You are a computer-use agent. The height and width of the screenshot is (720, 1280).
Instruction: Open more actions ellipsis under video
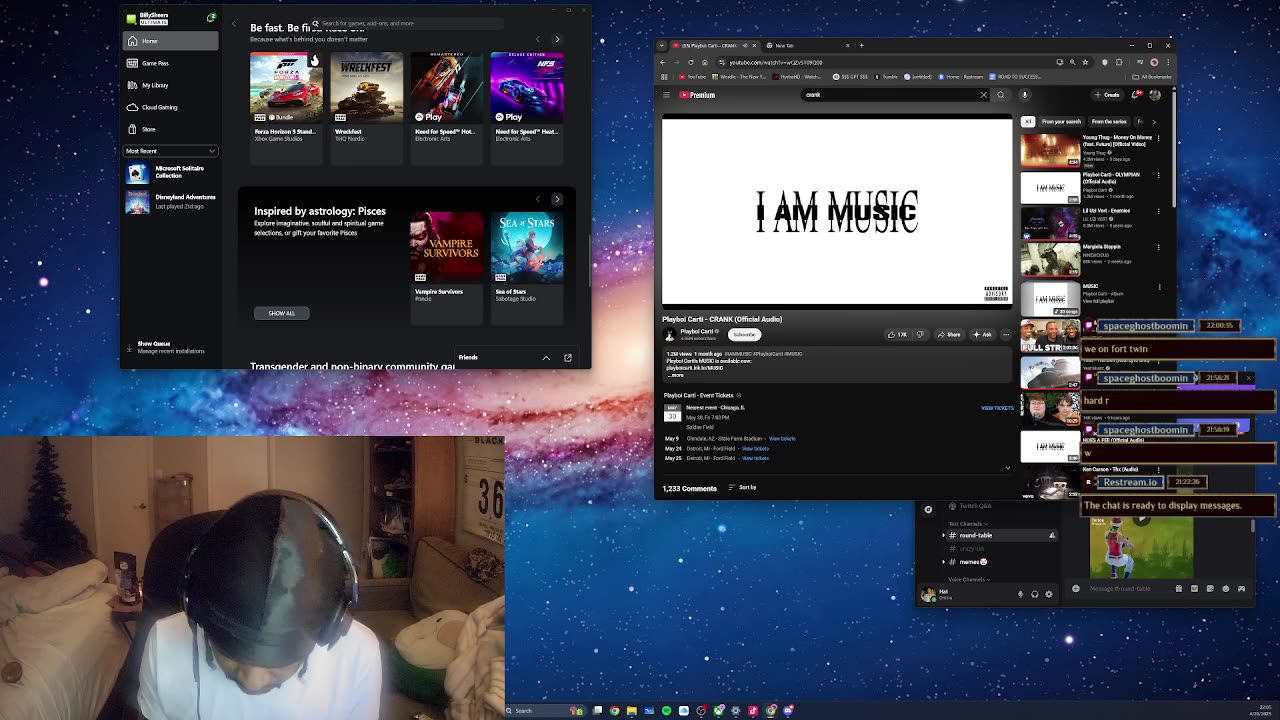coord(1006,334)
